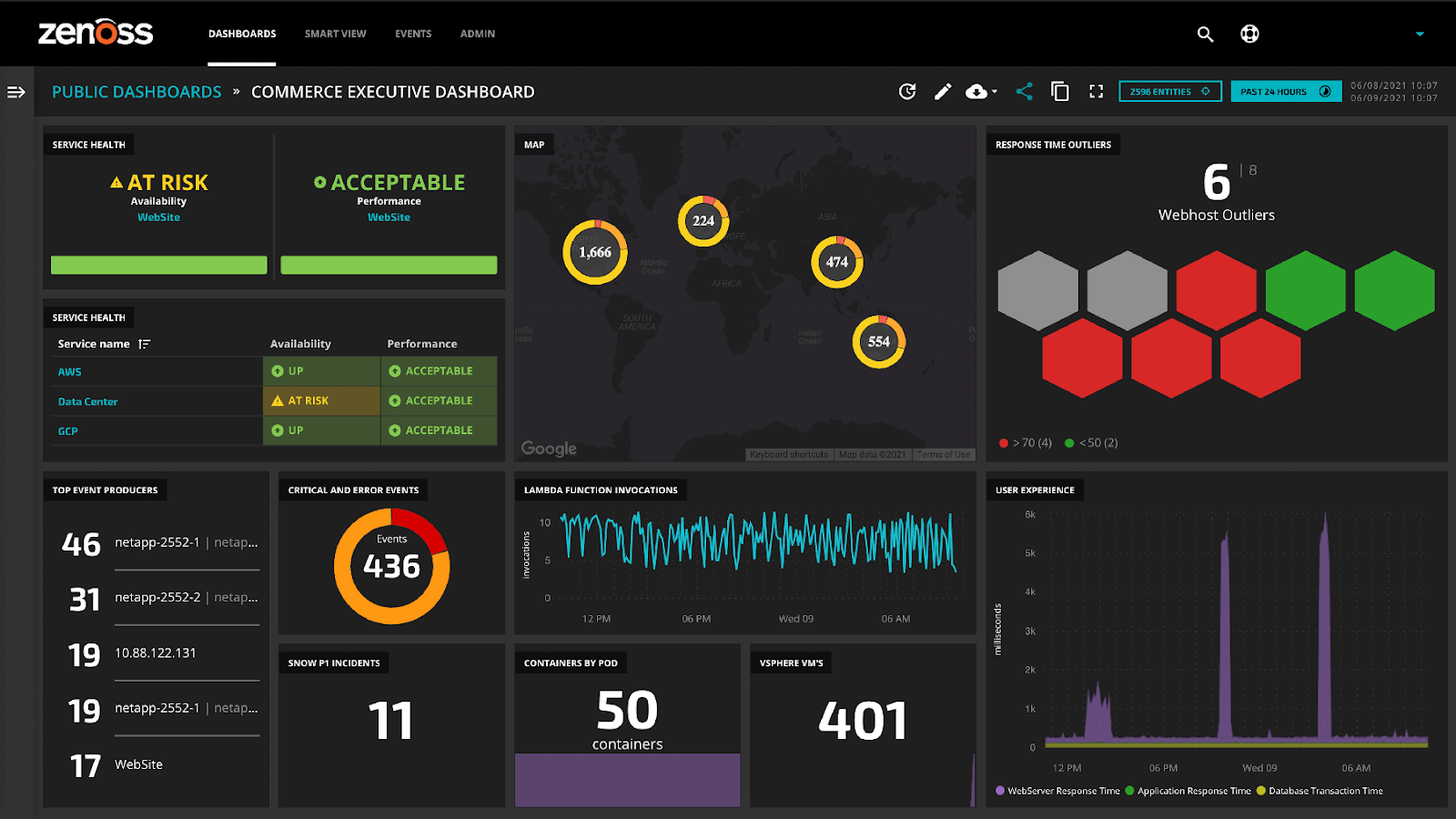Switch to the Smart View tab
The width and height of the screenshot is (1456, 819).
[x=336, y=34]
